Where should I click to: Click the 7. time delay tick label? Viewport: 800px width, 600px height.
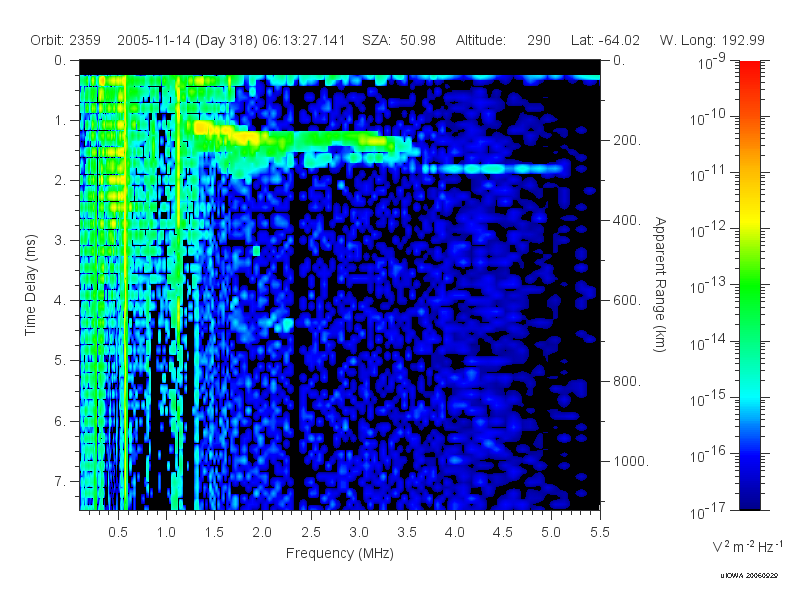click(x=60, y=481)
